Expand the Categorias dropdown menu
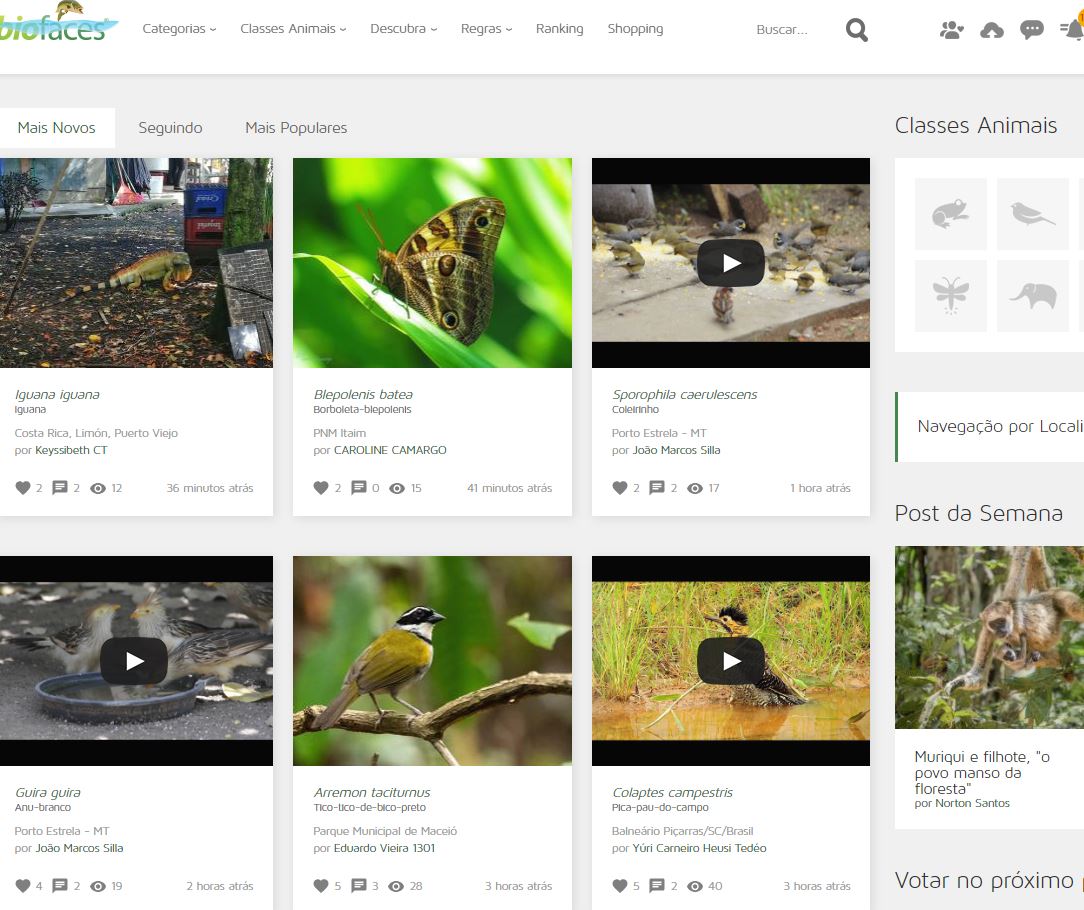 179,29
